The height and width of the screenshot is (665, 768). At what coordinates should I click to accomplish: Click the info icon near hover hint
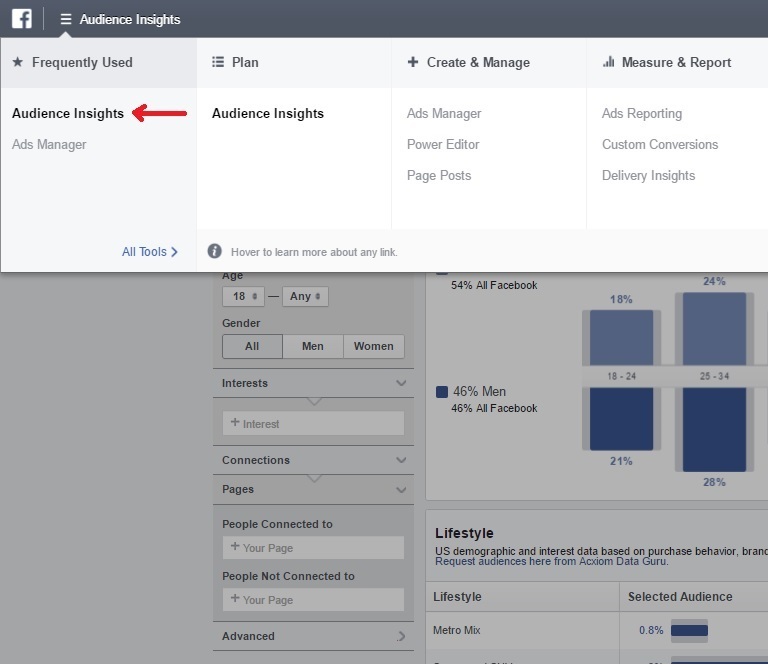(x=214, y=251)
